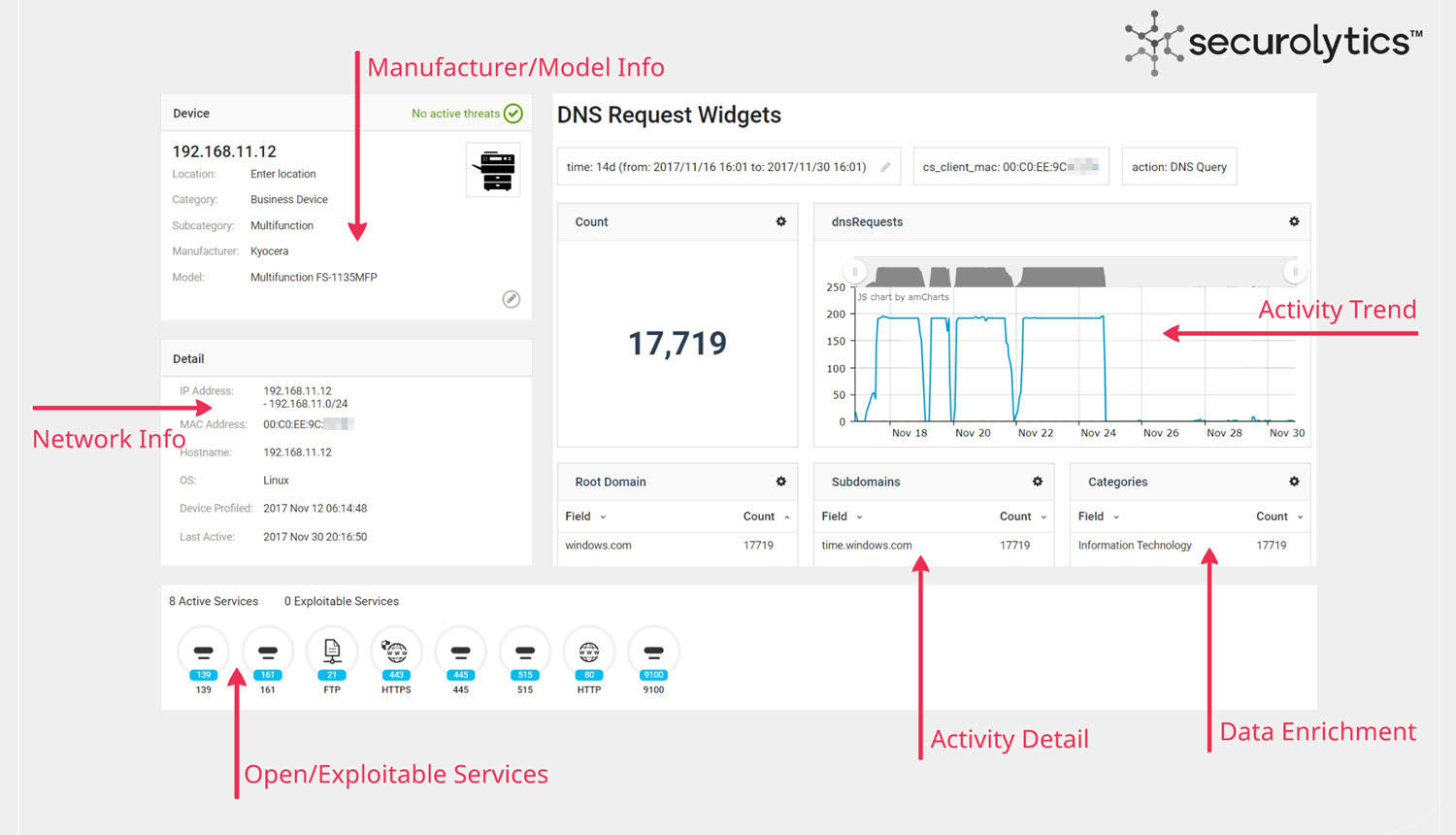
Task: Edit the time range filter pencil
Action: click(885, 167)
